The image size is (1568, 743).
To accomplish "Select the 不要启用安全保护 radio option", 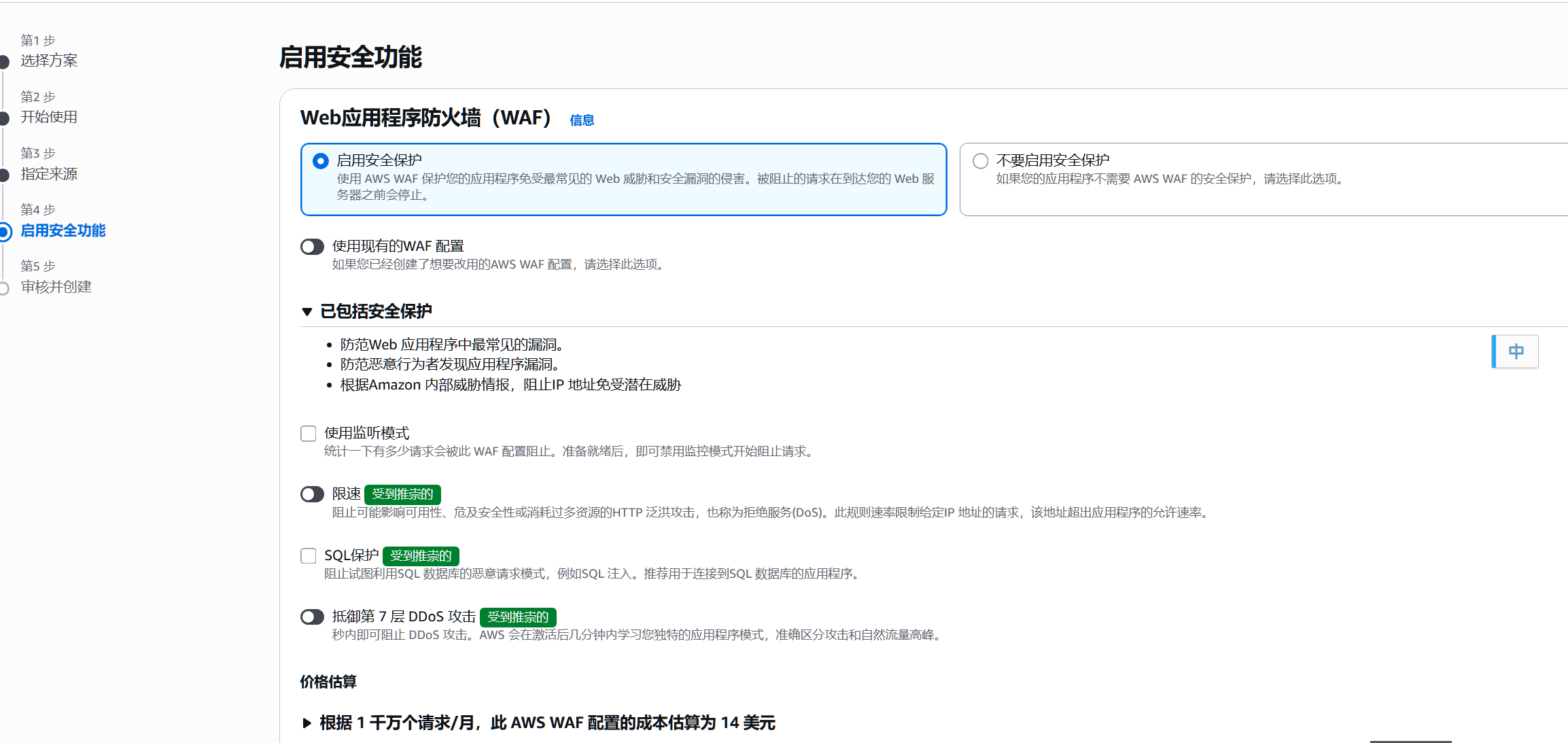I will 980,161.
